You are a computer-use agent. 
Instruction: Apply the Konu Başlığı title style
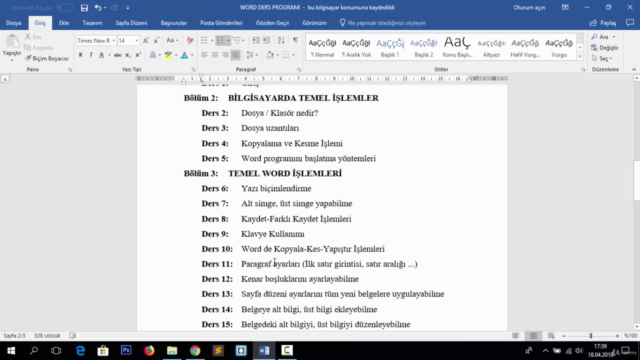click(457, 48)
